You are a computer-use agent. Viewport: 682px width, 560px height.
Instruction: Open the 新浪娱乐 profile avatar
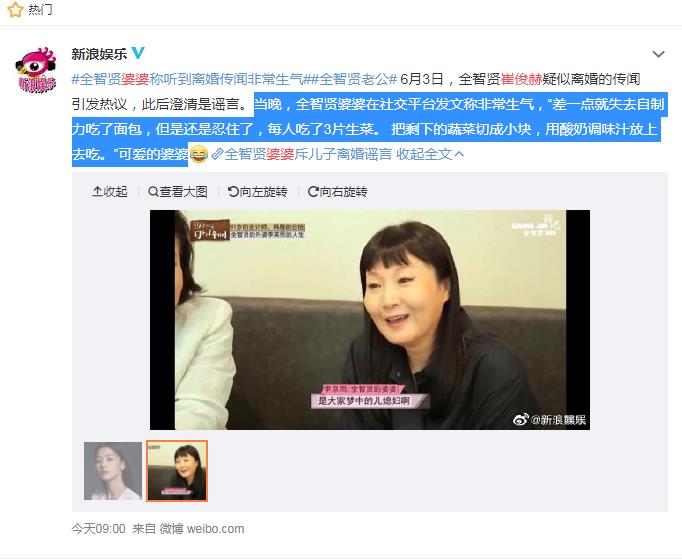[x=36, y=70]
